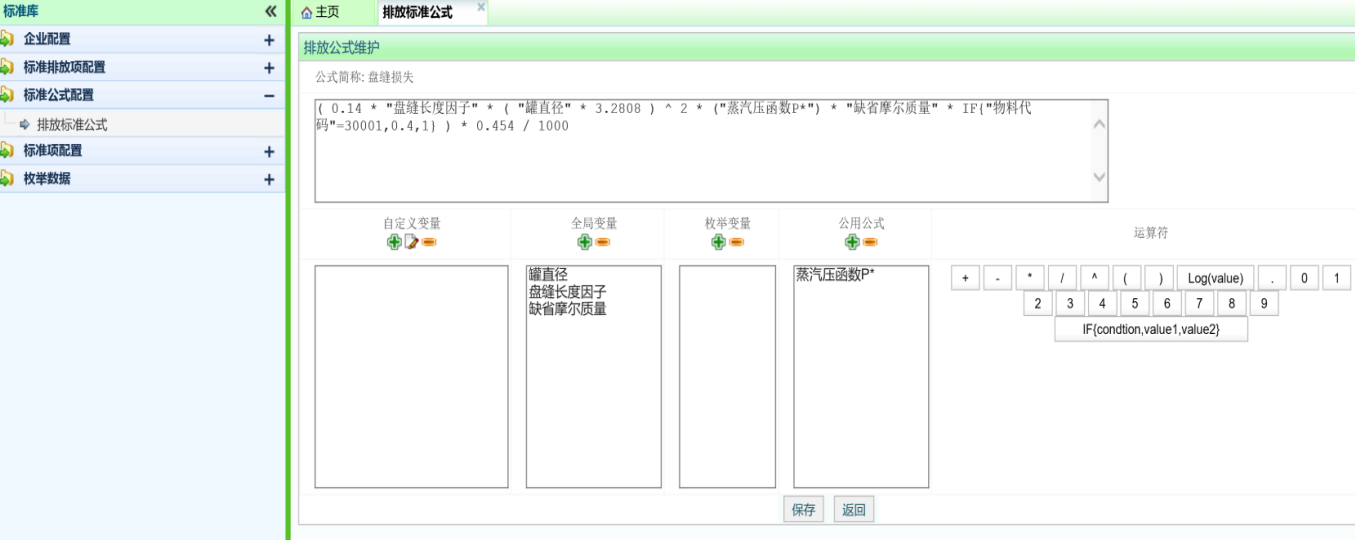Click the formula scrollbar up arrow

[x=1099, y=125]
